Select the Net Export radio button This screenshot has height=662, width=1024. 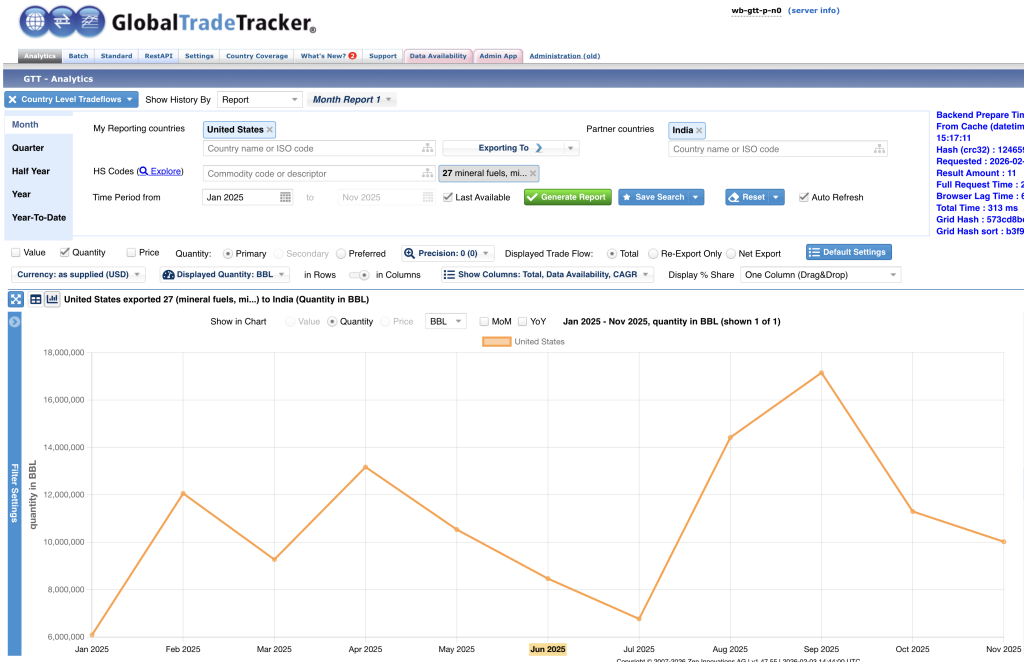pos(731,254)
